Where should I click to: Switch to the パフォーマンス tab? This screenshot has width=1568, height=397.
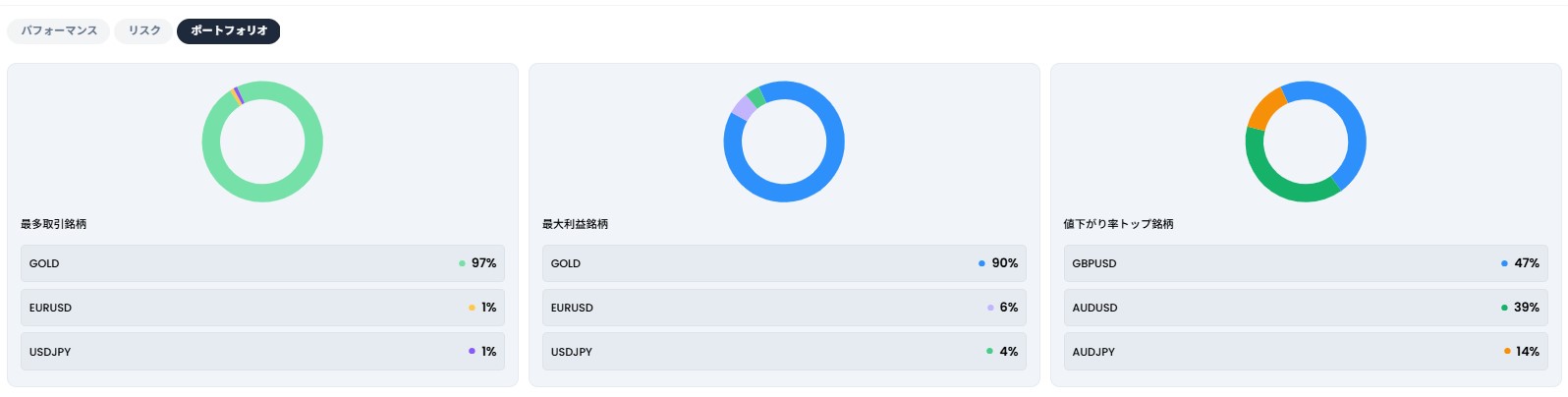(59, 30)
